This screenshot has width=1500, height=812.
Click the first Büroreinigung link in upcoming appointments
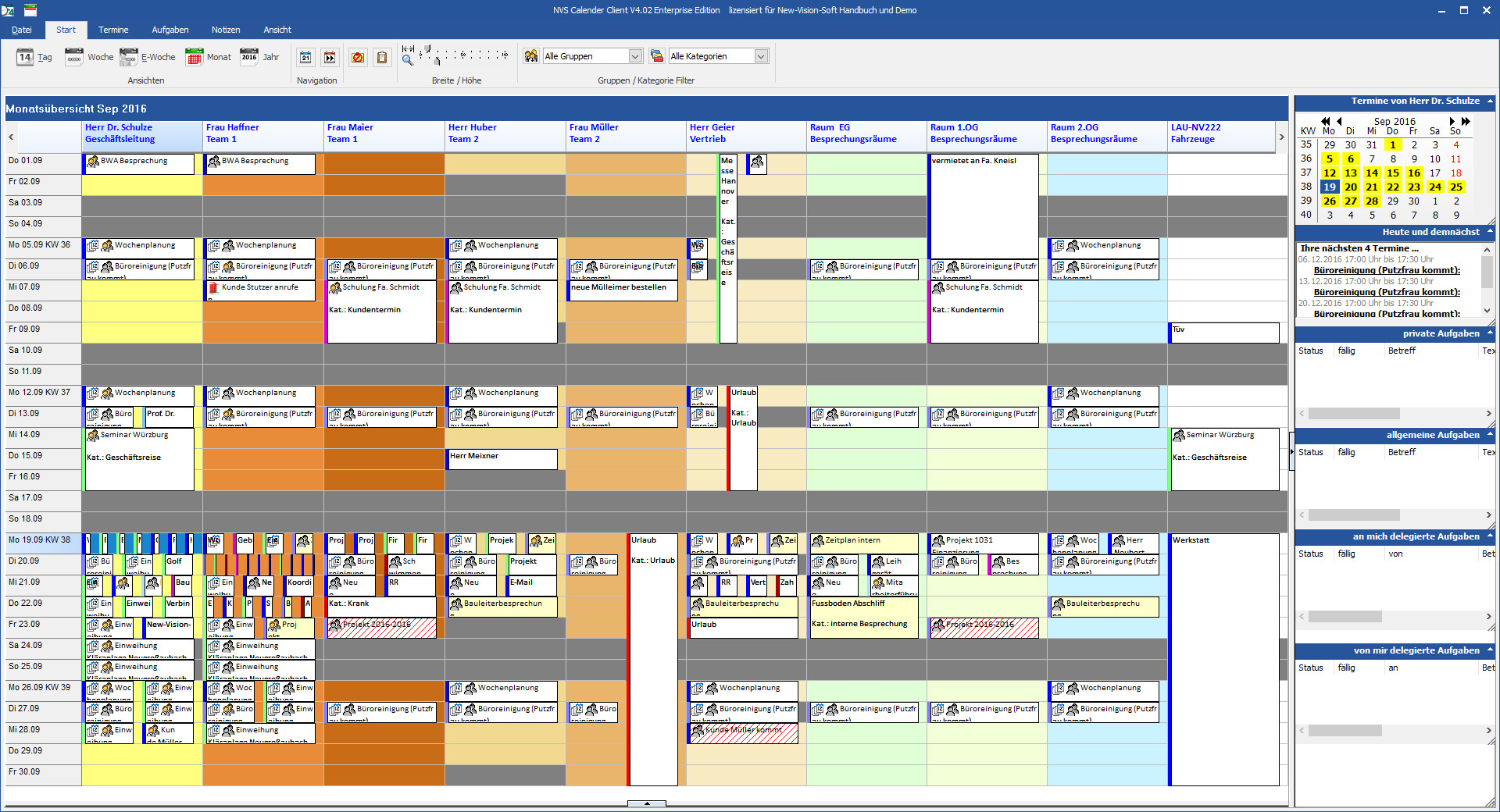click(1387, 270)
